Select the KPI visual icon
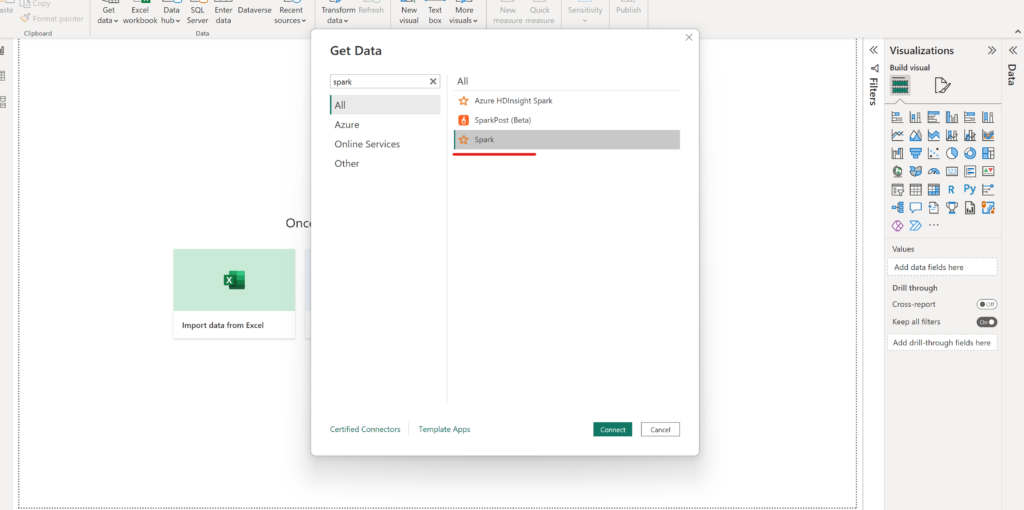The image size is (1024, 510). [988, 172]
